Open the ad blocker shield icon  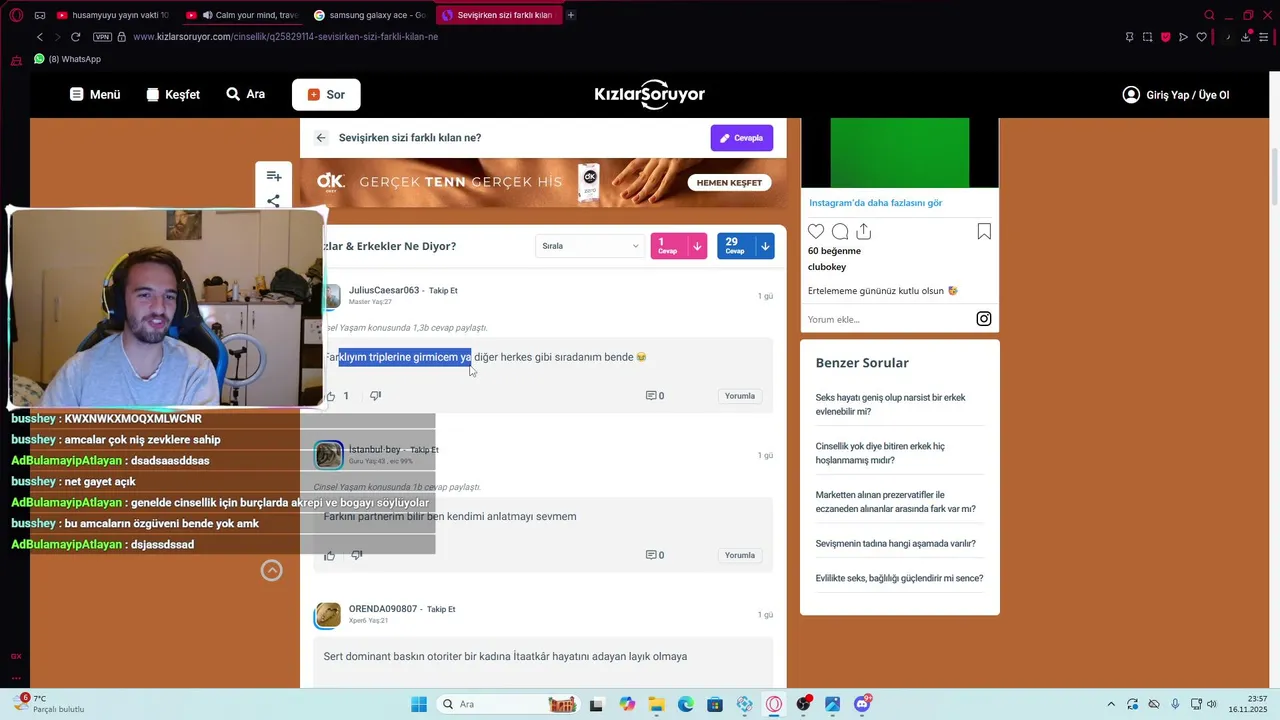[1165, 37]
